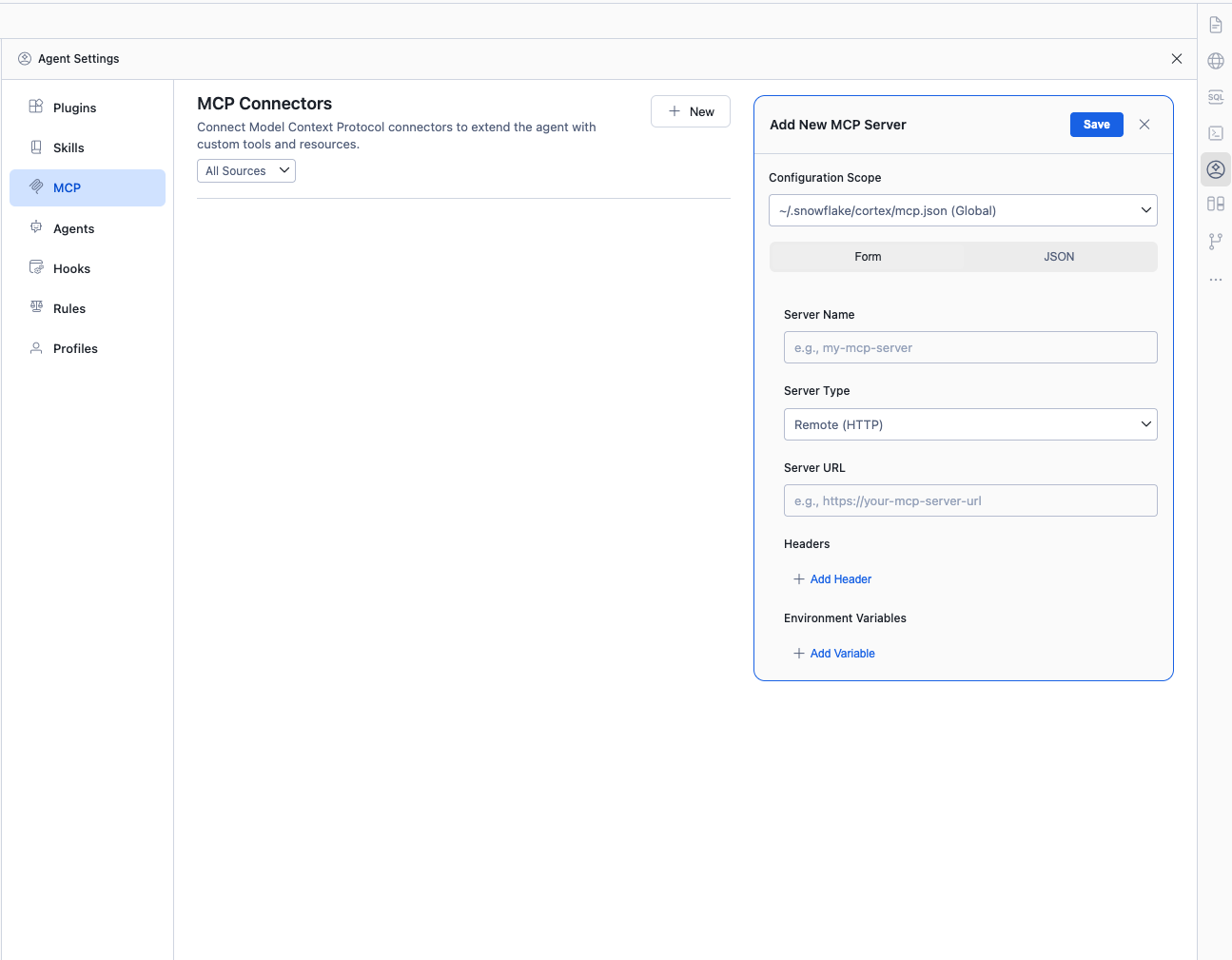Open the git branch icon in right sidebar

[x=1216, y=242]
